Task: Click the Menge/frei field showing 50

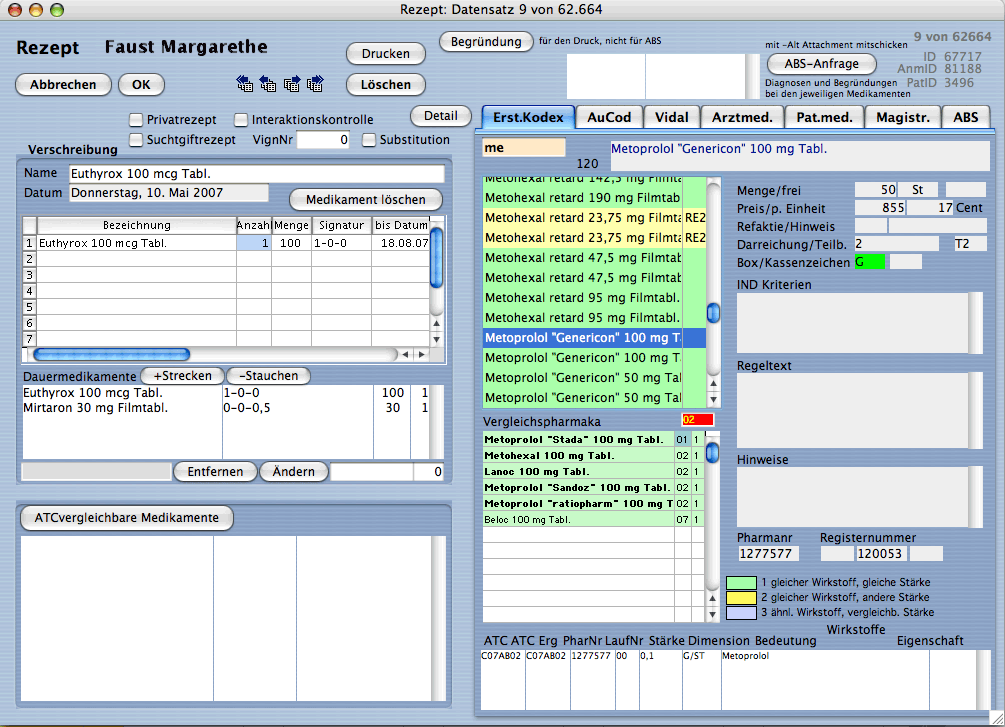Action: 876,190
